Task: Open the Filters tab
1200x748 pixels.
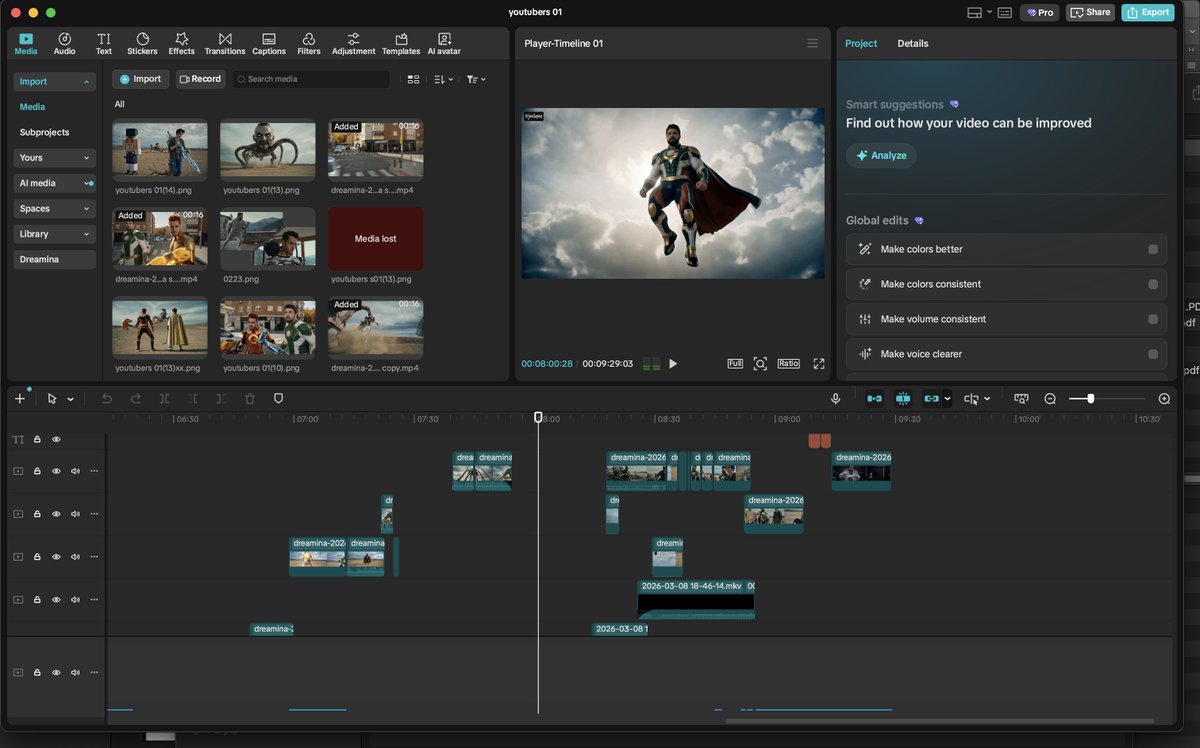Action: click(x=309, y=43)
